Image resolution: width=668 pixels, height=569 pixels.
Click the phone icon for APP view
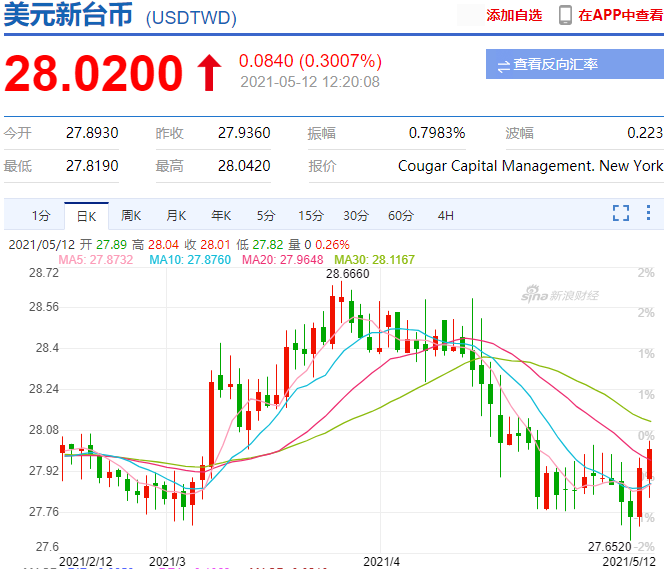click(565, 15)
